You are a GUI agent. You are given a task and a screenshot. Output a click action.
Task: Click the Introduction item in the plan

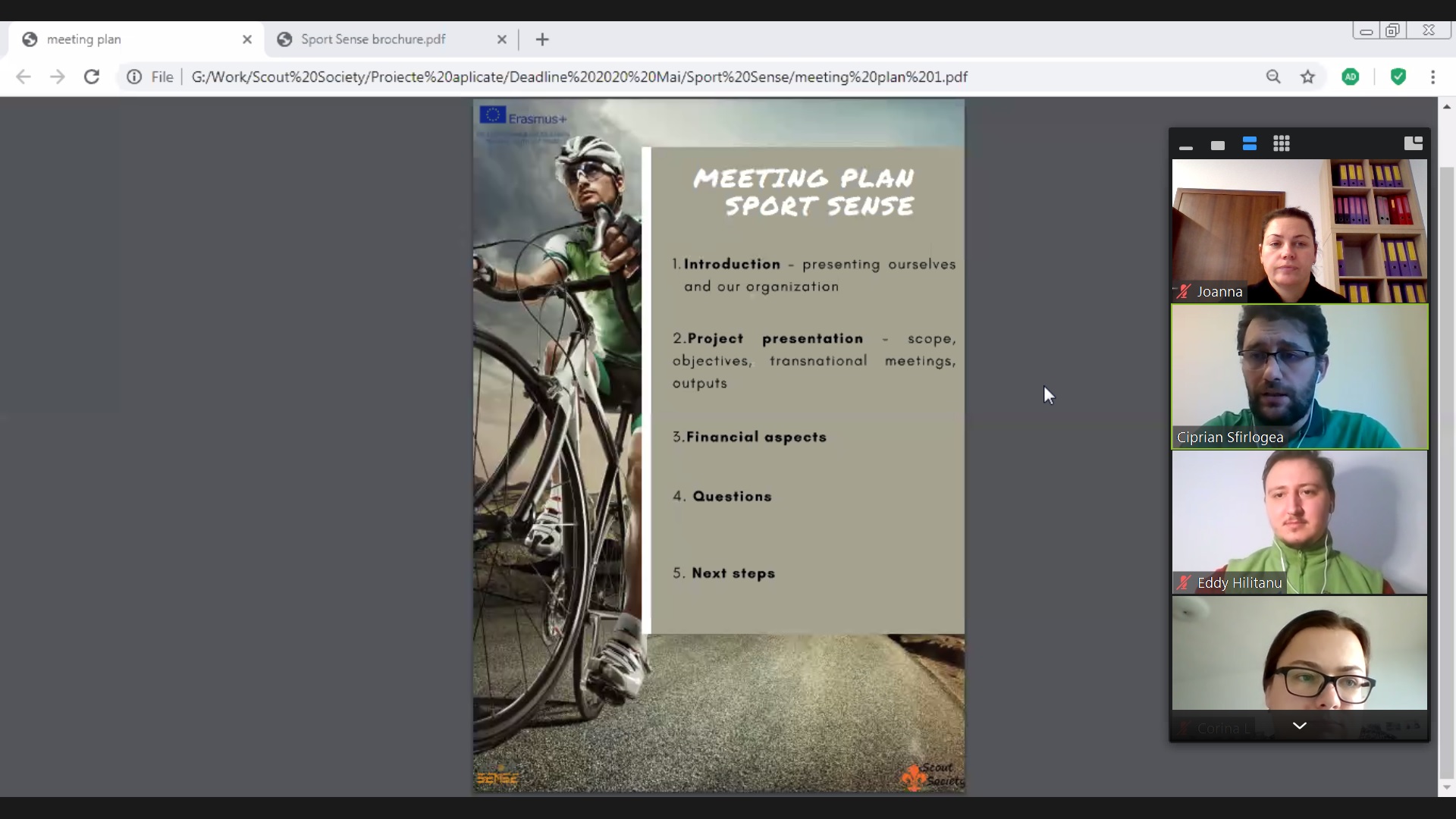point(814,275)
